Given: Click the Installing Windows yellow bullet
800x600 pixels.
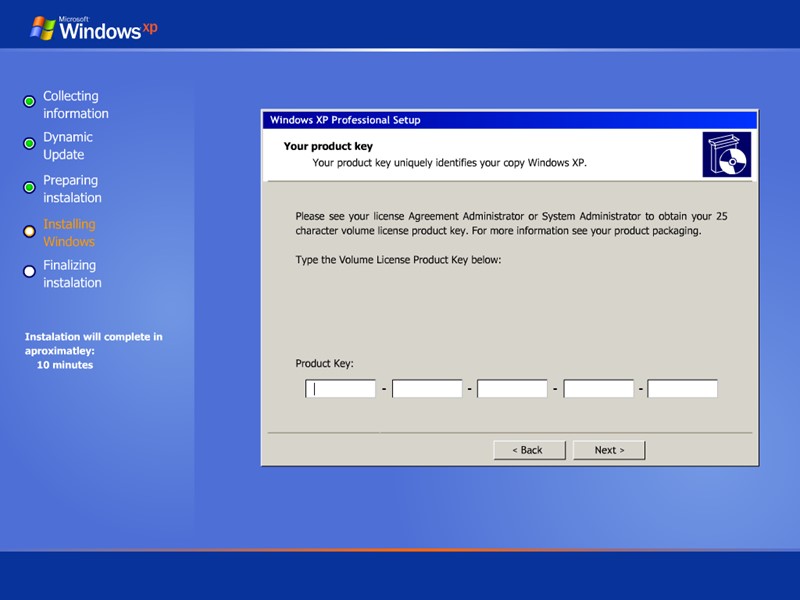Looking at the screenshot, I should tap(30, 231).
